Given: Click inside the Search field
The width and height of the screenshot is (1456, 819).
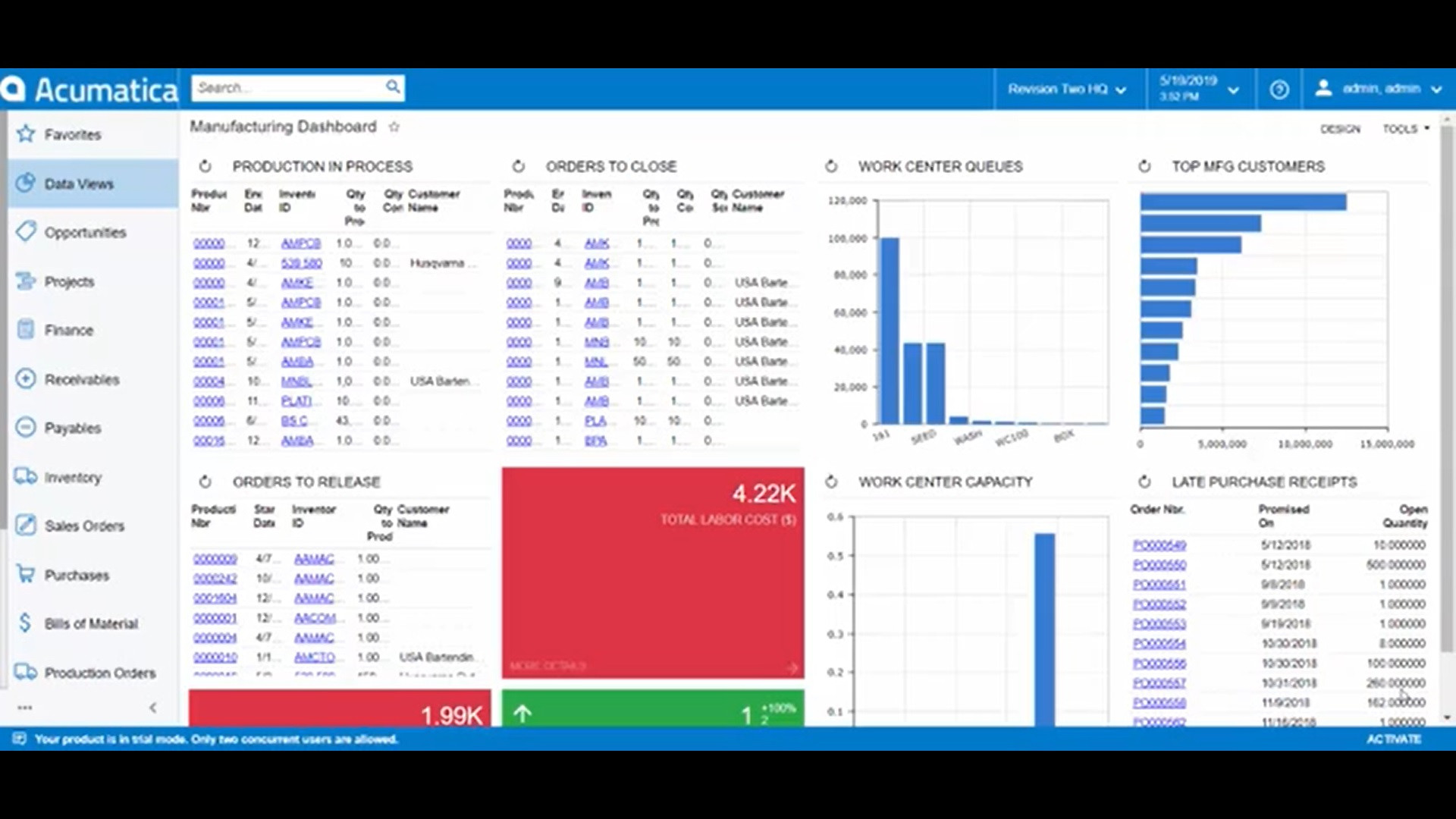Looking at the screenshot, I should [288, 87].
